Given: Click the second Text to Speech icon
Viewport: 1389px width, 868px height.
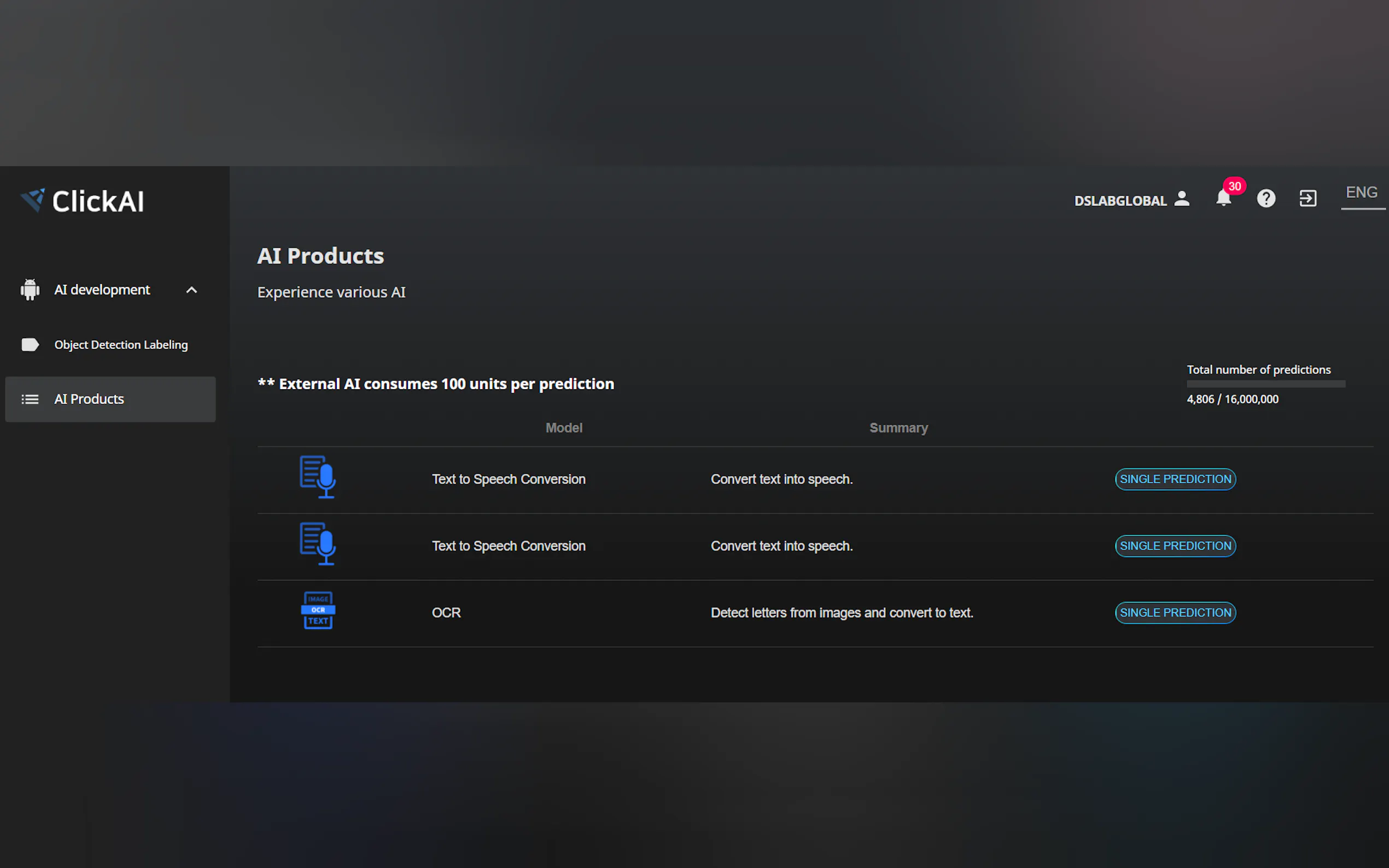Looking at the screenshot, I should click(318, 544).
